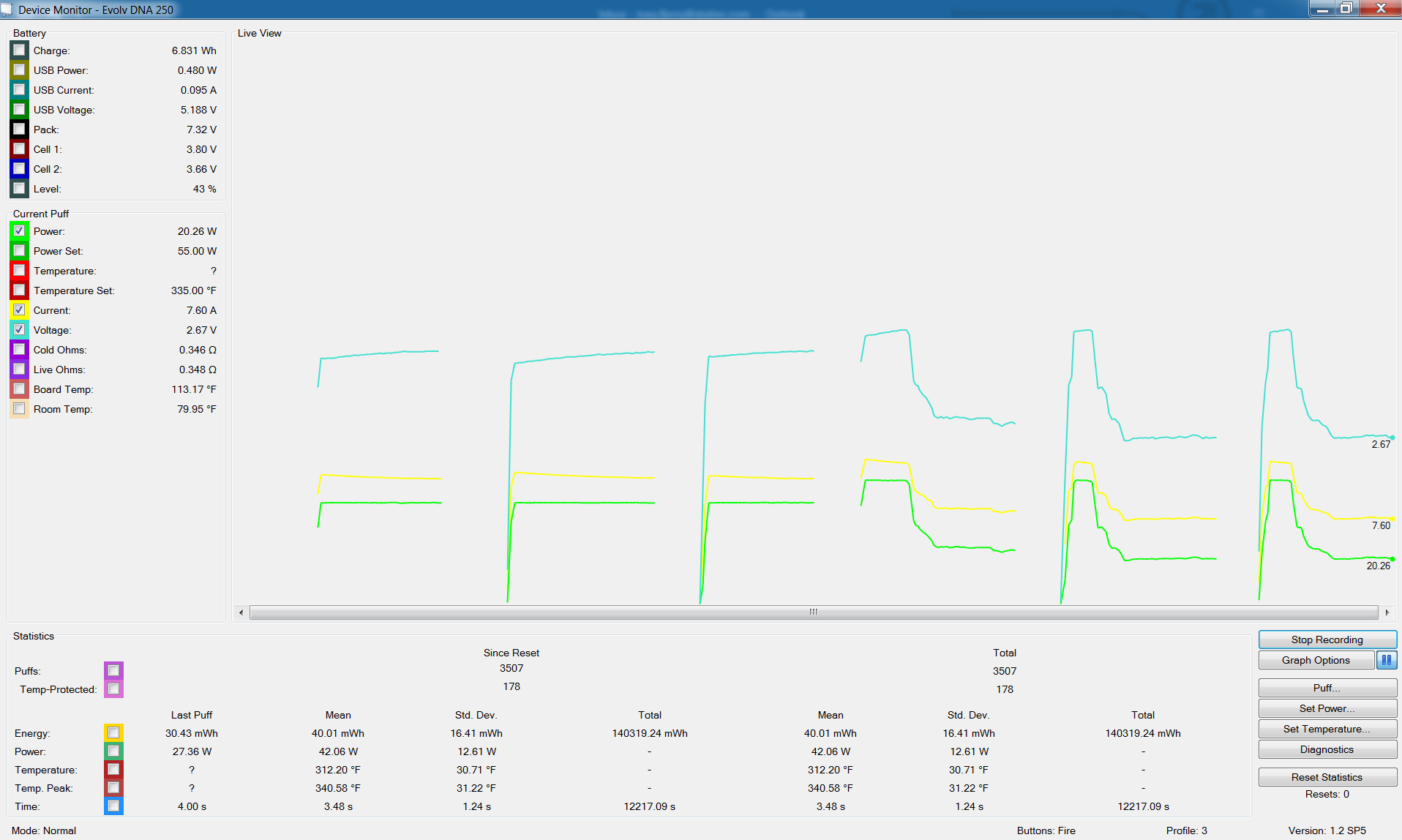1402x840 pixels.
Task: Click the pause icon beside Graph Options
Action: tap(1386, 660)
